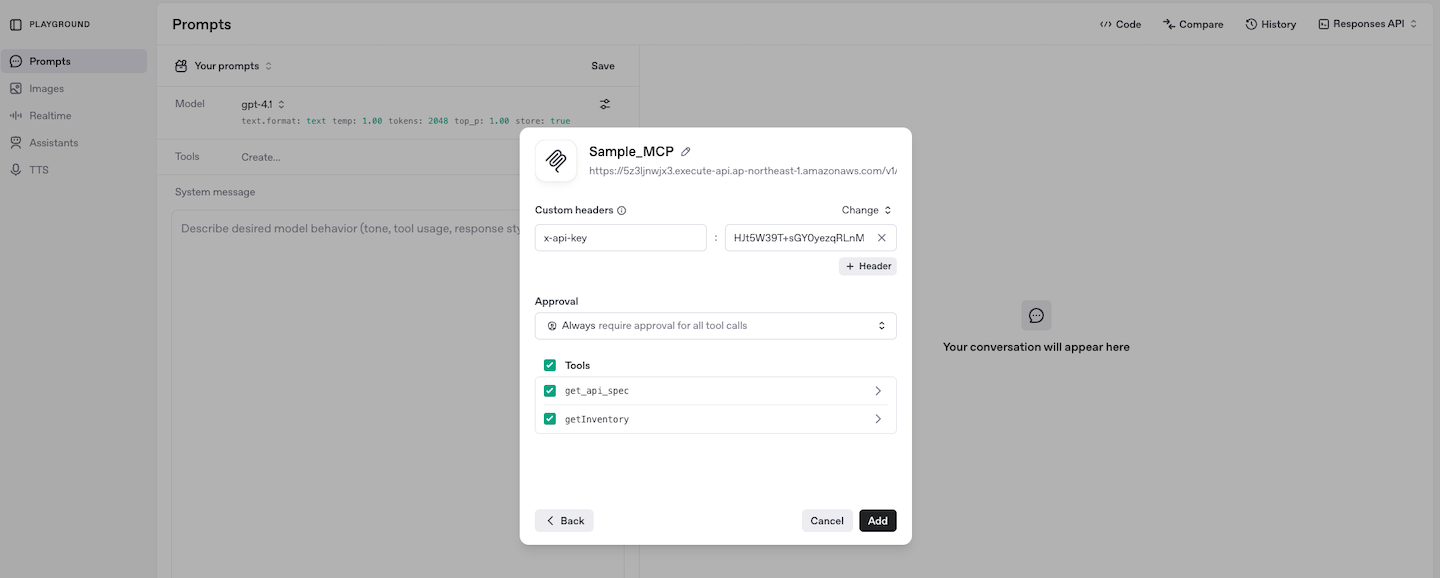Open Assistants in the sidebar
1440x578 pixels.
point(53,143)
